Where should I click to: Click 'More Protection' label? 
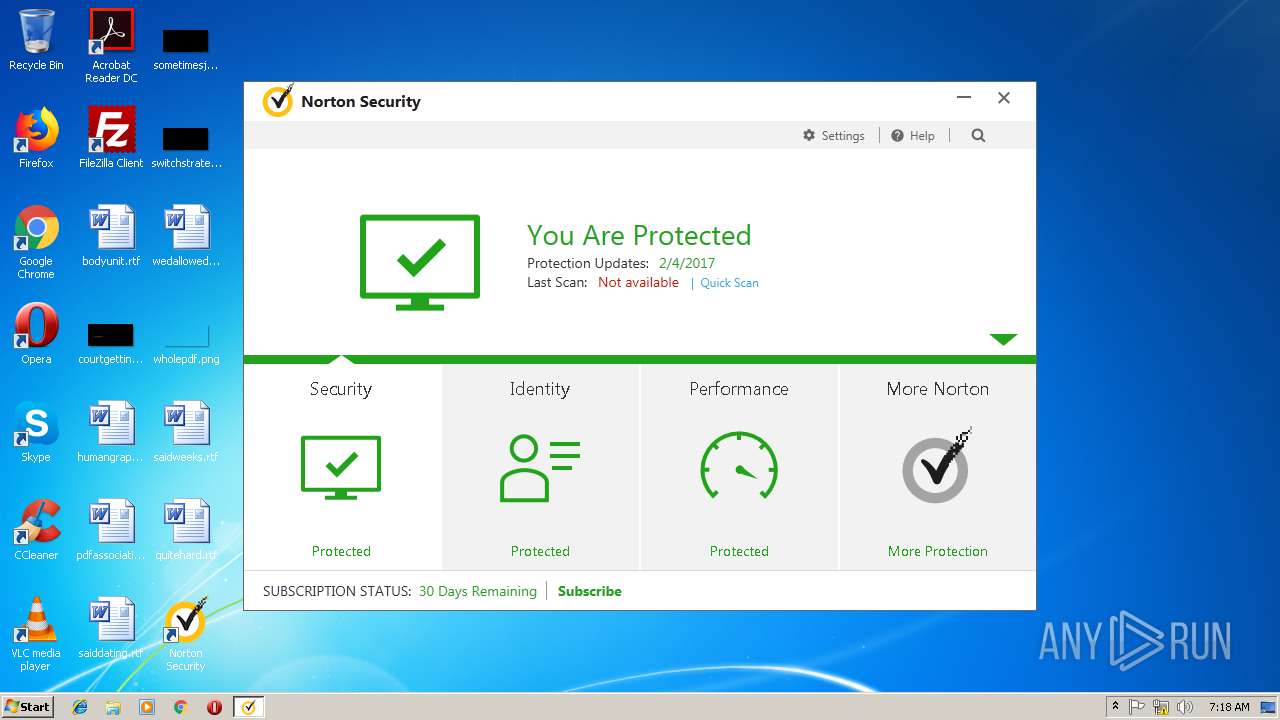[938, 551]
